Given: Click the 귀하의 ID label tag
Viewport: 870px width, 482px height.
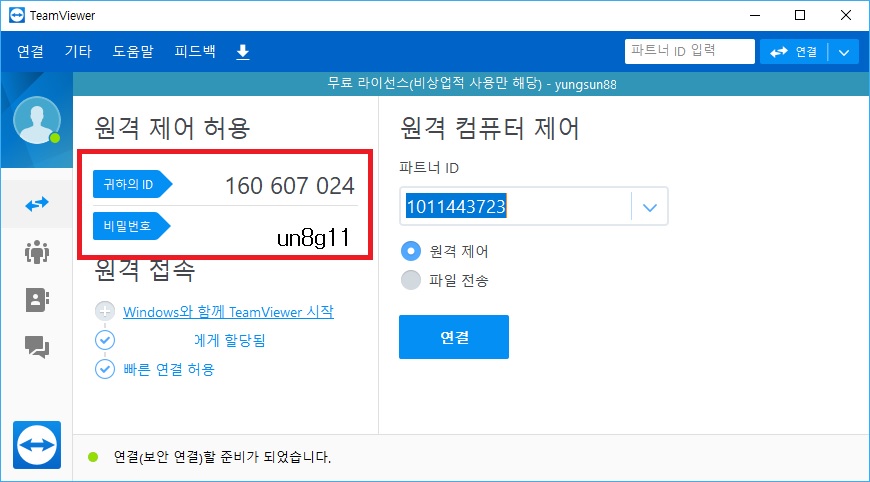Looking at the screenshot, I should [133, 184].
